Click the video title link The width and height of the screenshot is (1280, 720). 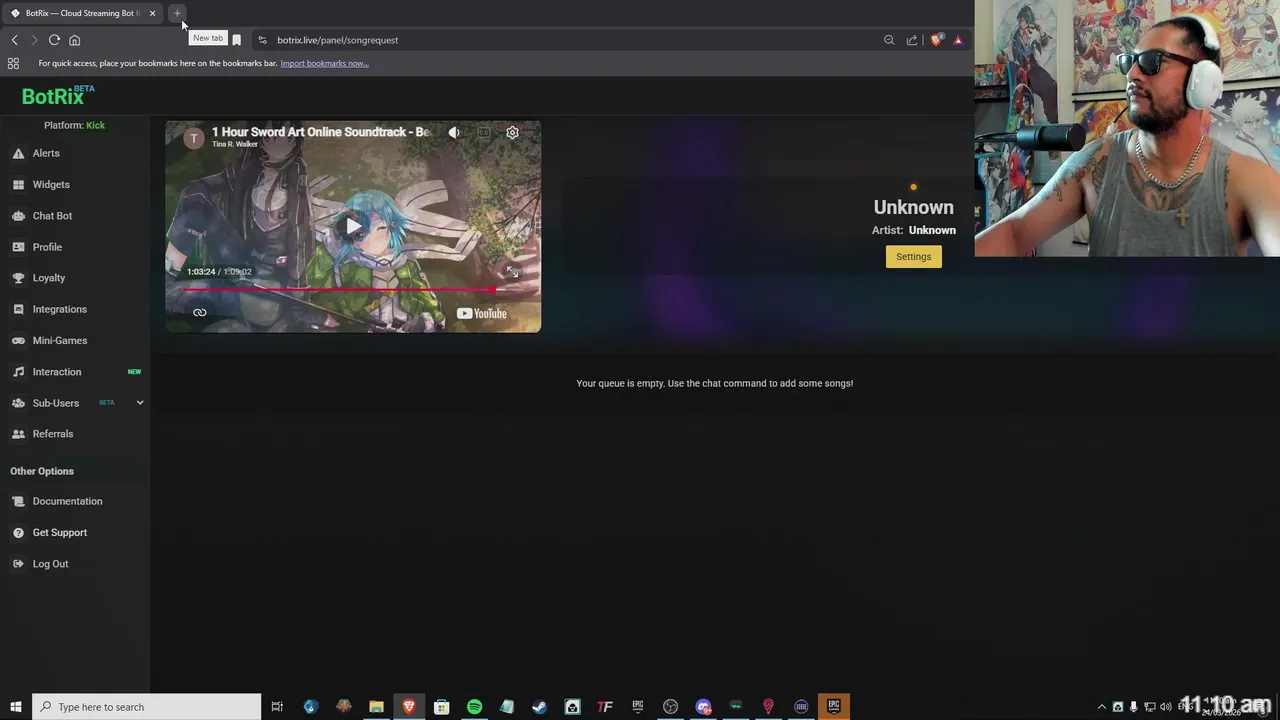[x=321, y=132]
